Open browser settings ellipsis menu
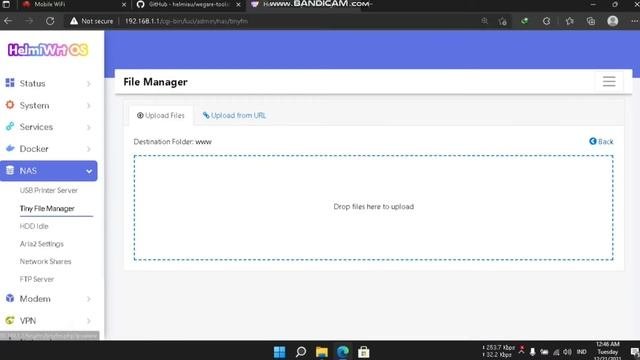 [x=634, y=21]
